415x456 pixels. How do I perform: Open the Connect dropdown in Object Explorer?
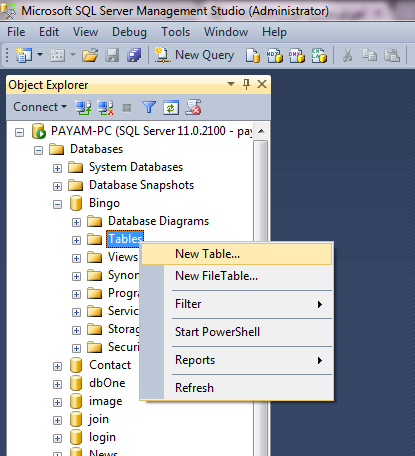(x=40, y=107)
